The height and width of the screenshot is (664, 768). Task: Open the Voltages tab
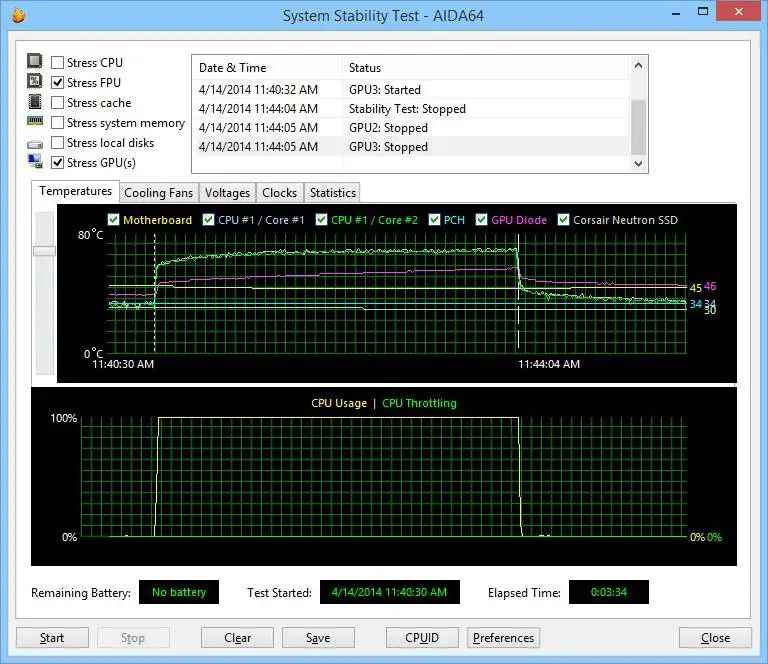tap(227, 193)
